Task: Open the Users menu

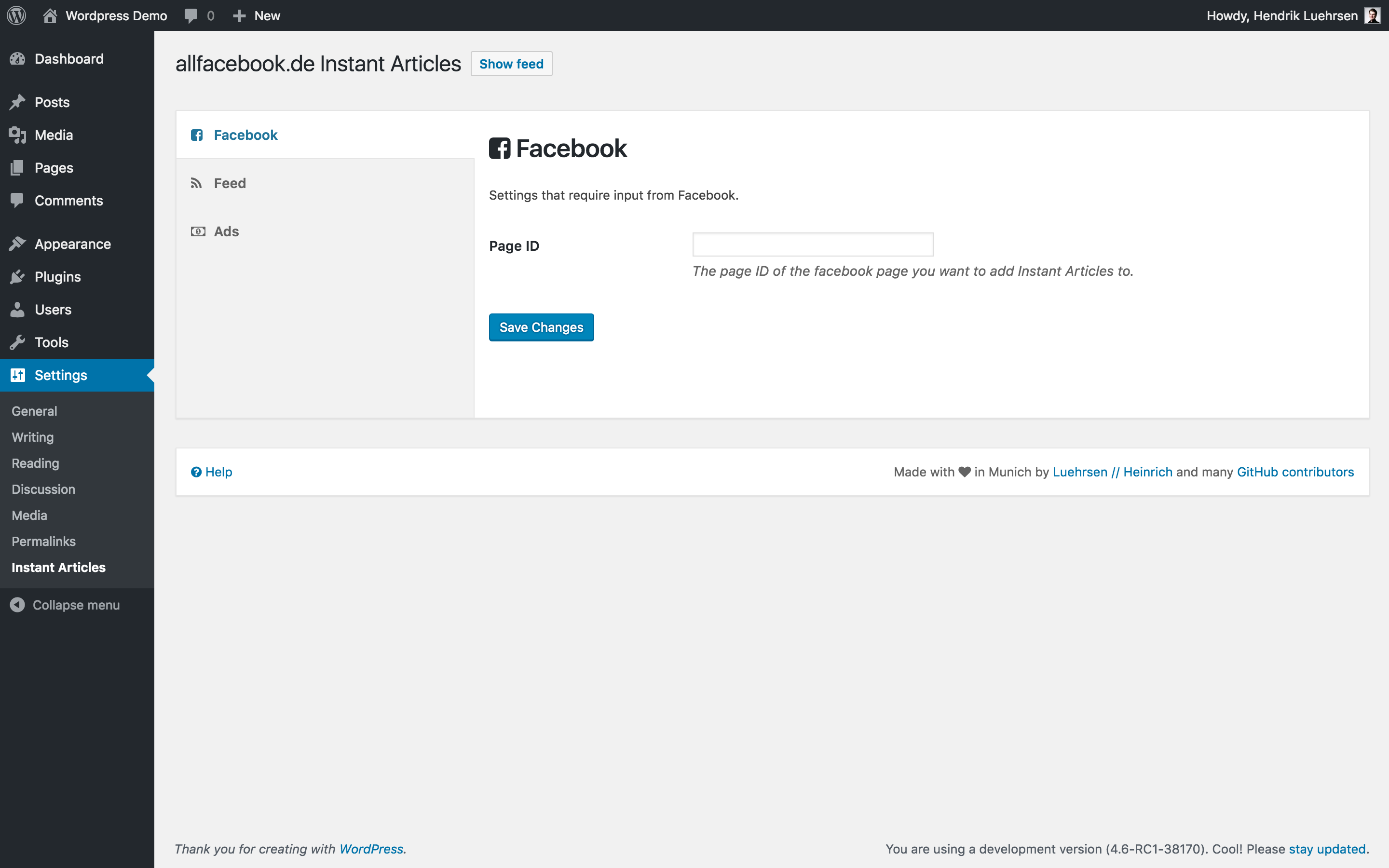Action: pyautogui.click(x=53, y=310)
